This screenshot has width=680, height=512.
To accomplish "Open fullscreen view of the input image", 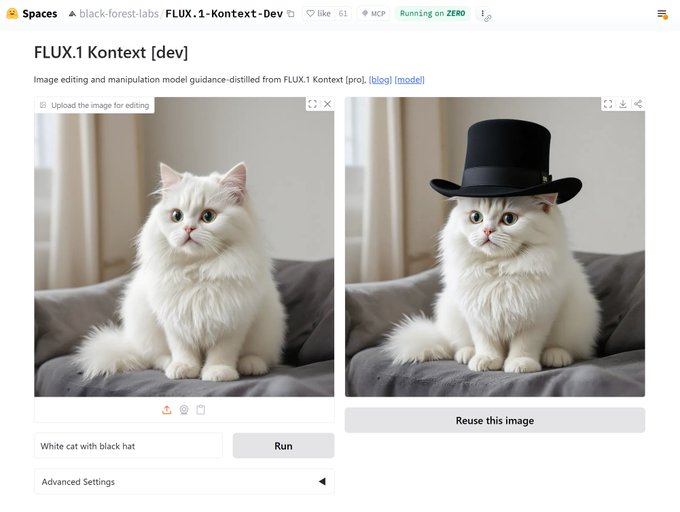I will click(x=312, y=104).
